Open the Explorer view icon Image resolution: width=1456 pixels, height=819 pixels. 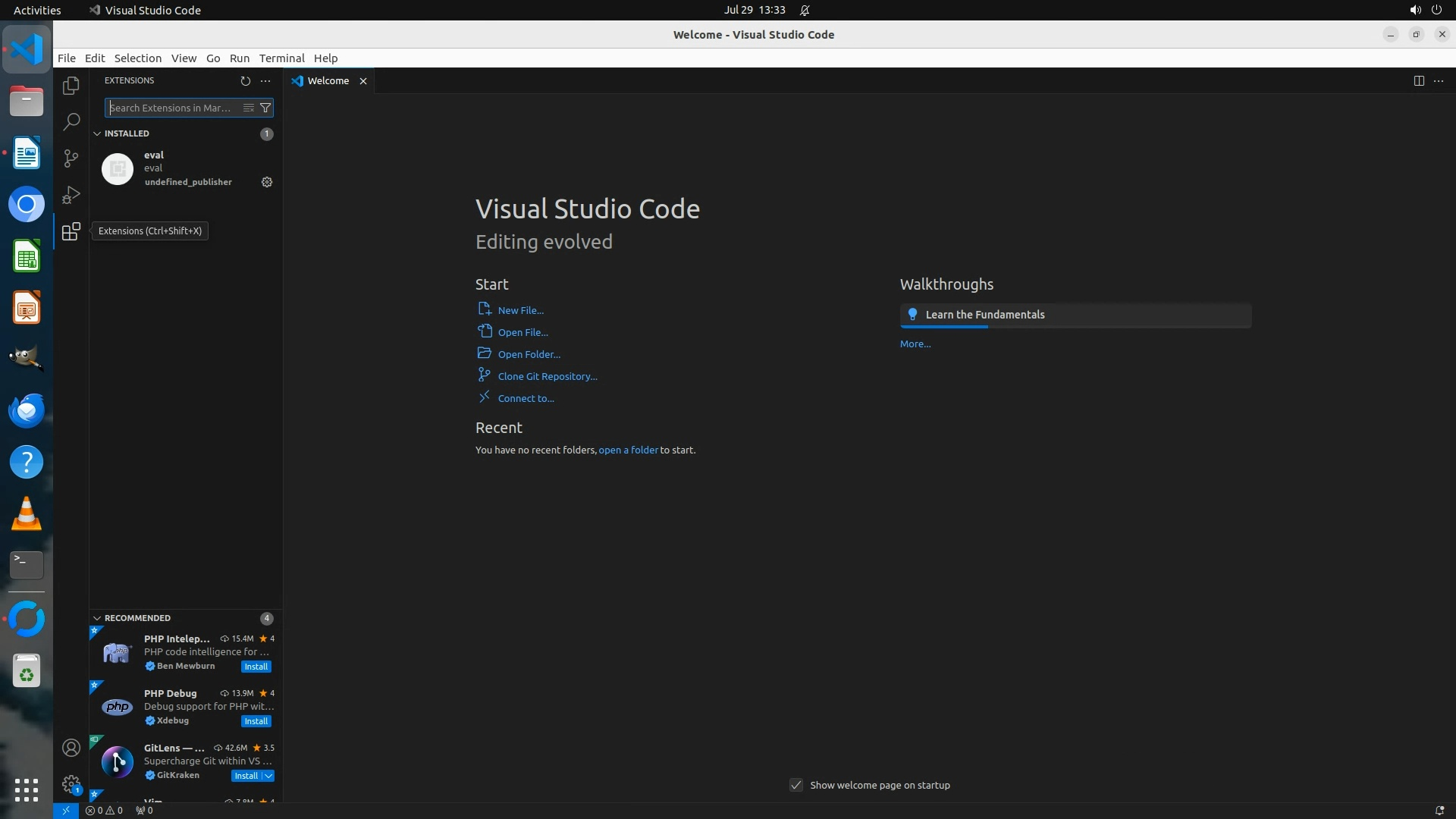(71, 86)
